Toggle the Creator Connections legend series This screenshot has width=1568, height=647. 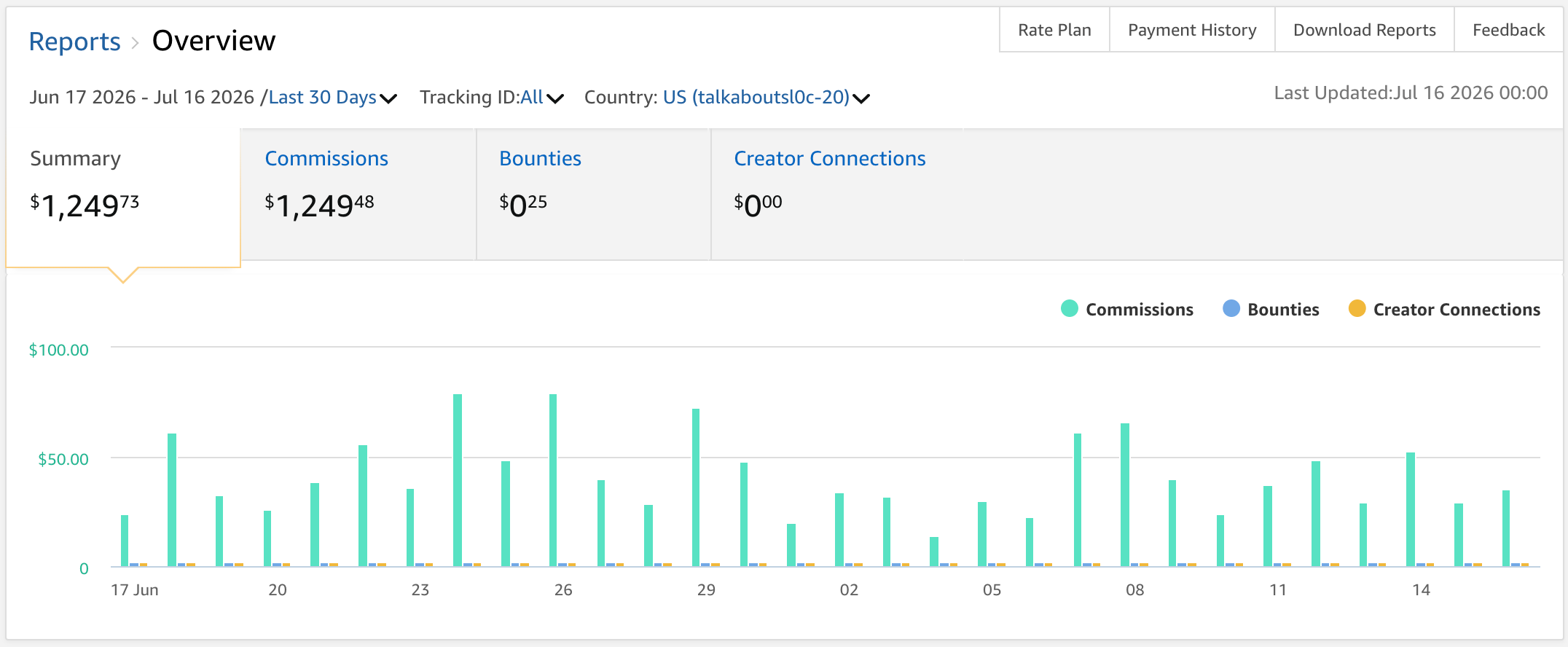pyautogui.click(x=1444, y=309)
